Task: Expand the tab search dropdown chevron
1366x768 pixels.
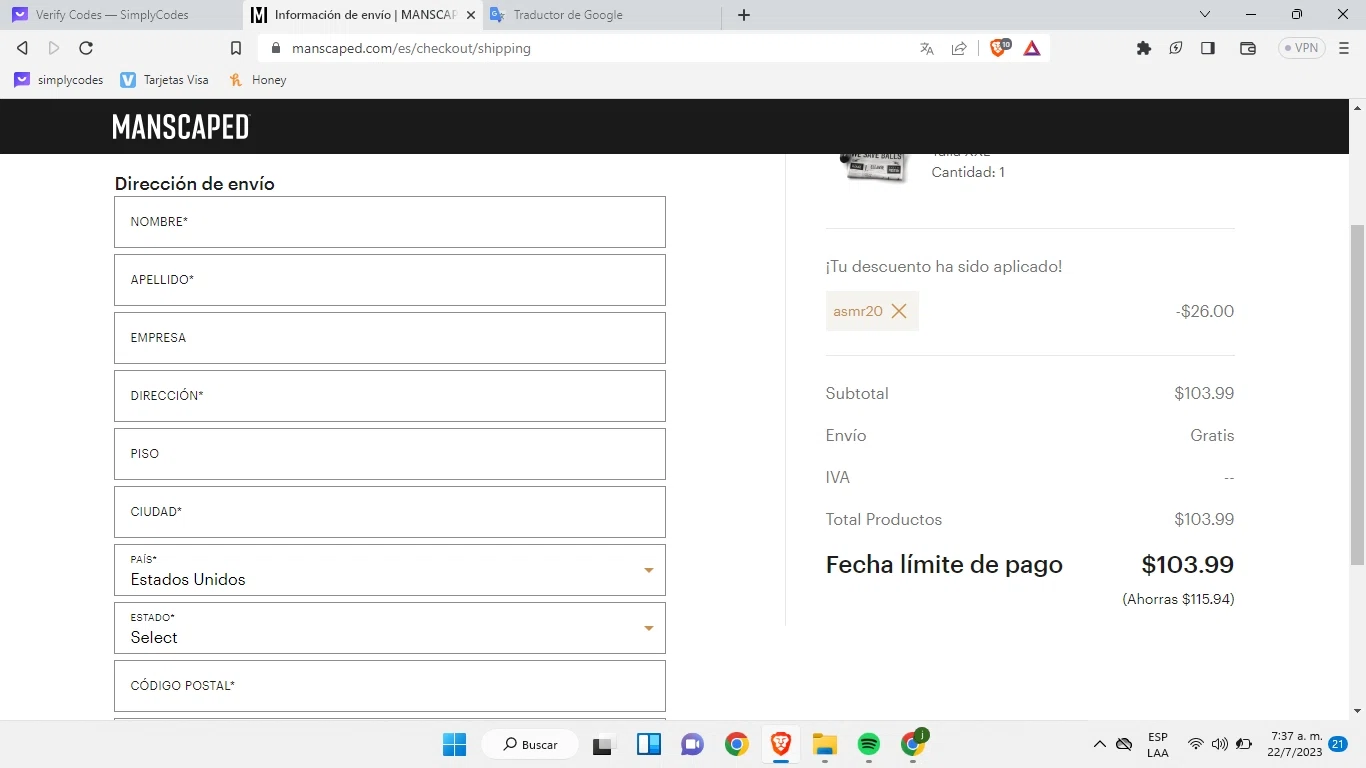Action: tap(1205, 15)
